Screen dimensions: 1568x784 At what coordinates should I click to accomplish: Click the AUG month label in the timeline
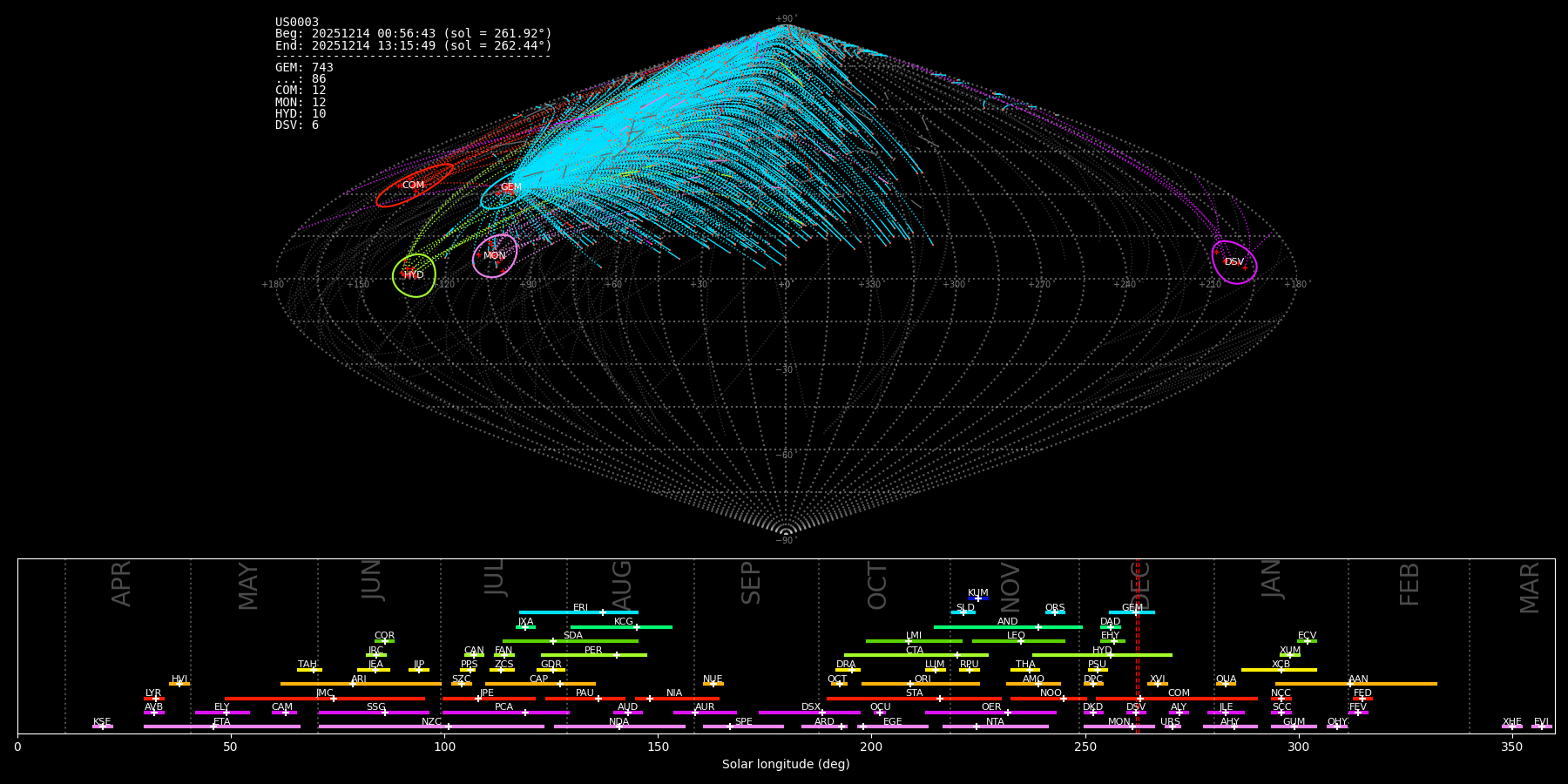point(622,585)
